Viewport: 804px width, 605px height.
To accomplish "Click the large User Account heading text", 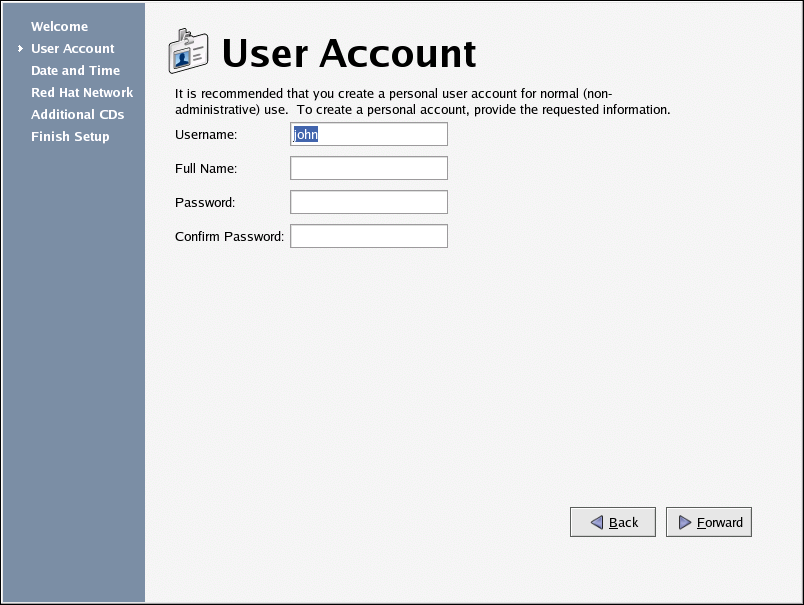I will click(x=348, y=53).
